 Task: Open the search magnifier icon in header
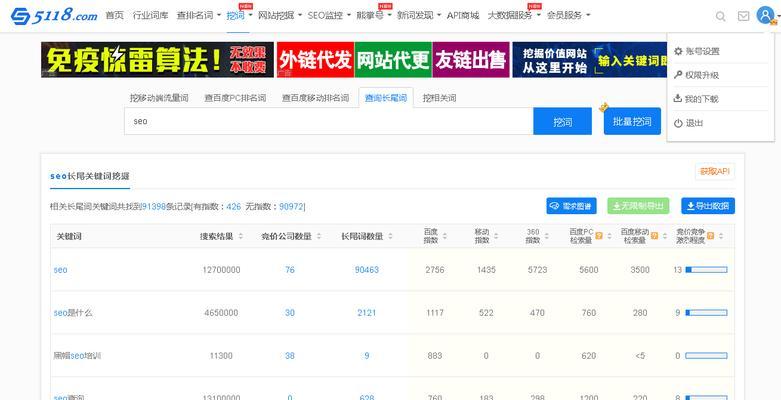[x=720, y=16]
